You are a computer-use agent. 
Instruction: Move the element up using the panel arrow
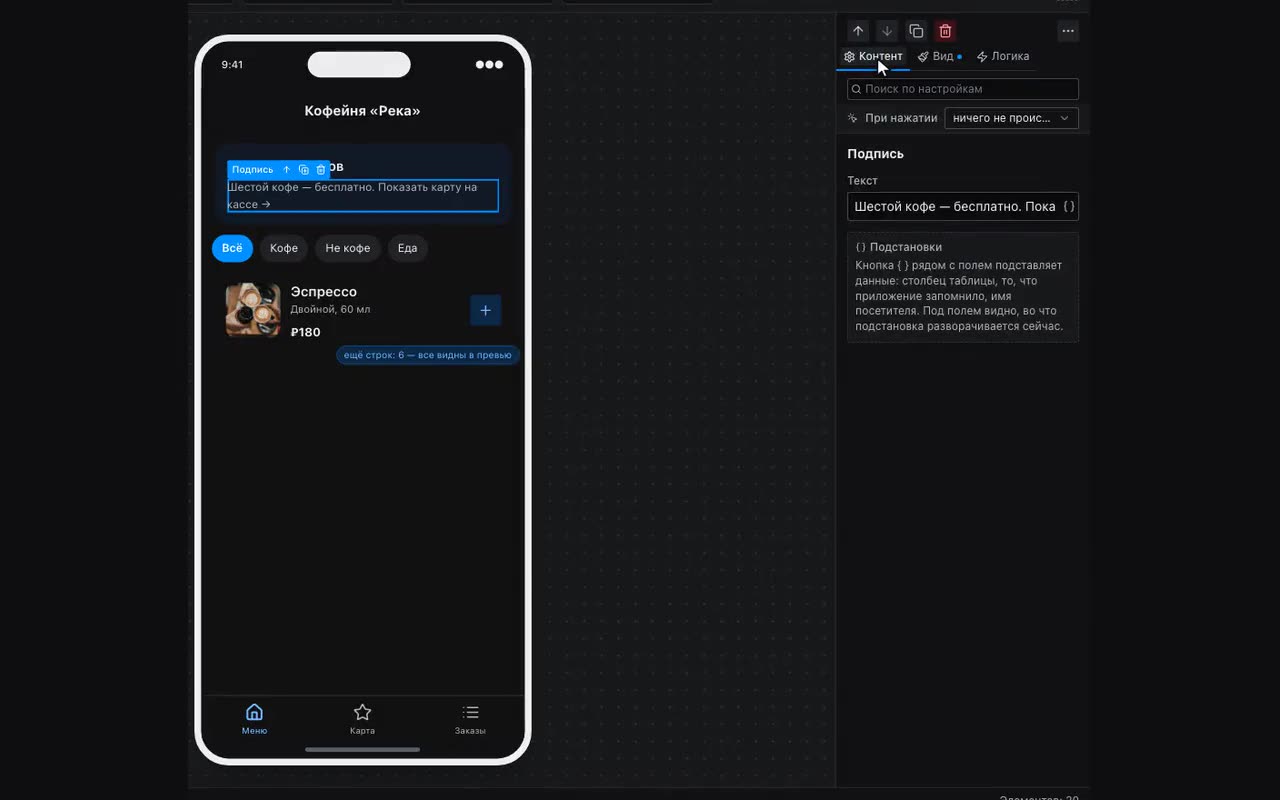(858, 31)
